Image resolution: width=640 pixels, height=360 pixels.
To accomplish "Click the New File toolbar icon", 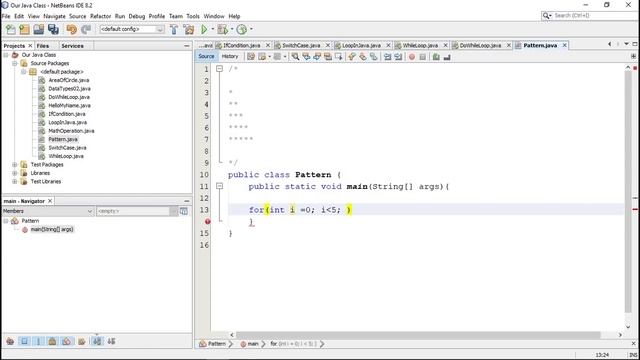I will [x=11, y=29].
